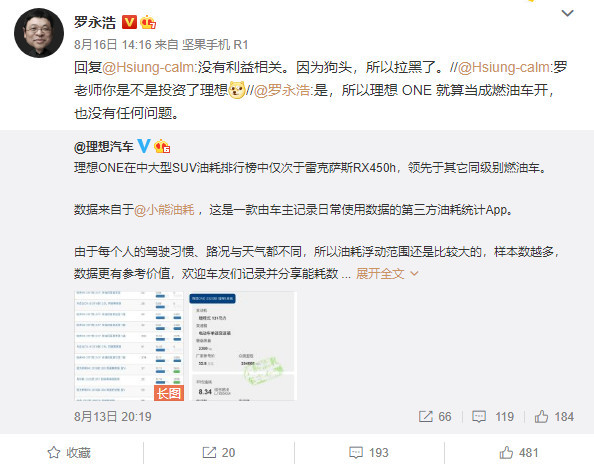594x470 pixels.
Task: Click the orange V verification badge
Action: 129,22
